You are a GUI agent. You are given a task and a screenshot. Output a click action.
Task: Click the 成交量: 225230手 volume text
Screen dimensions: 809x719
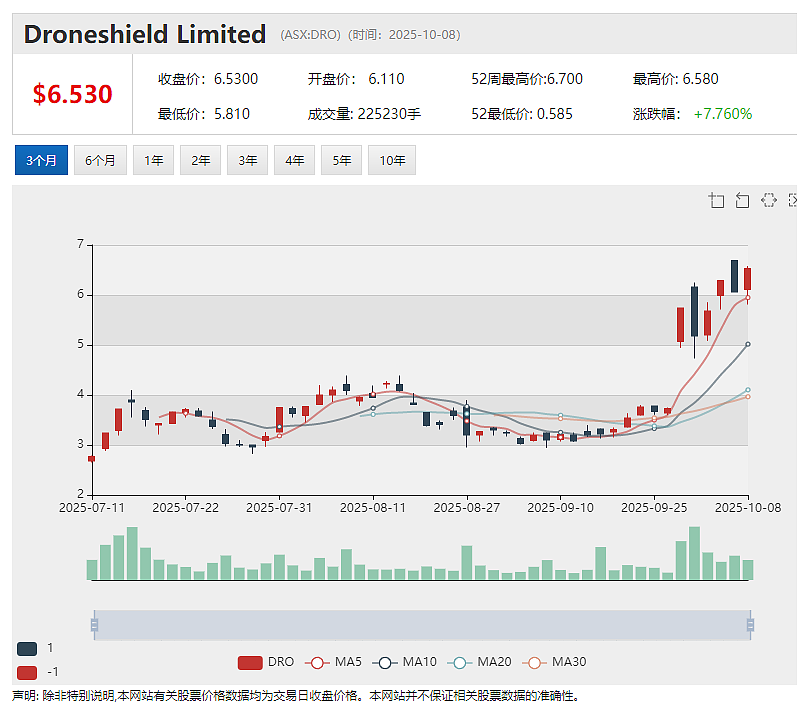coord(364,114)
